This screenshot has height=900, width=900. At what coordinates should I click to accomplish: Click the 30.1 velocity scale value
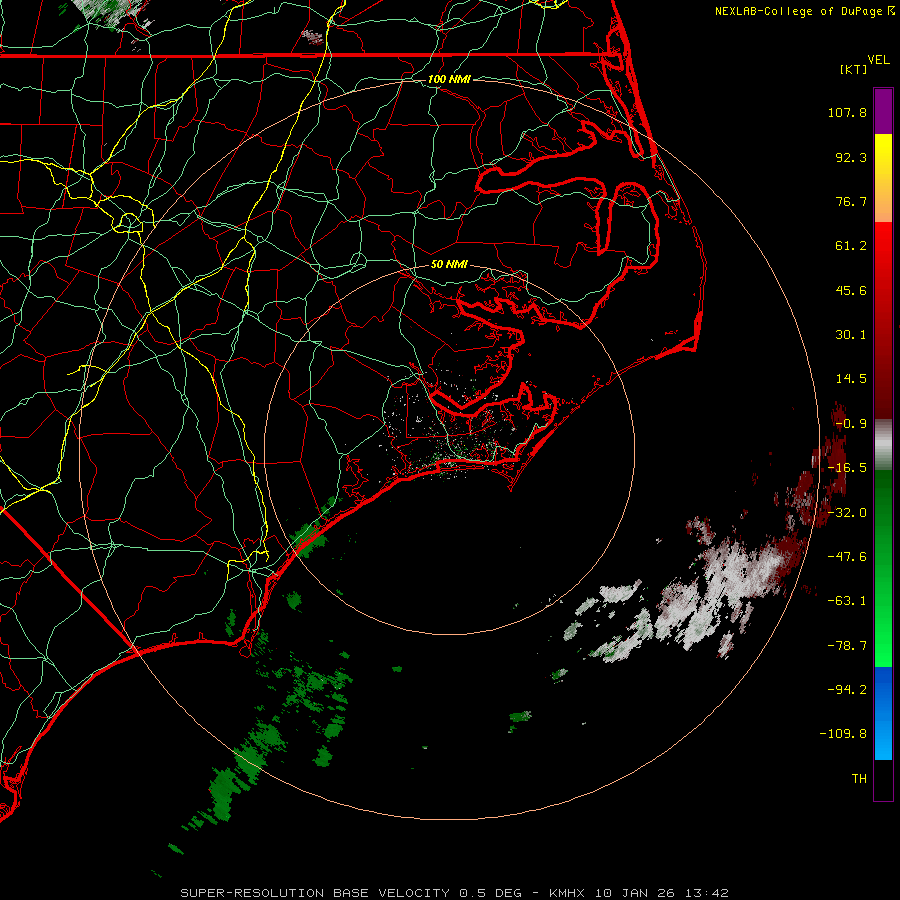point(851,335)
